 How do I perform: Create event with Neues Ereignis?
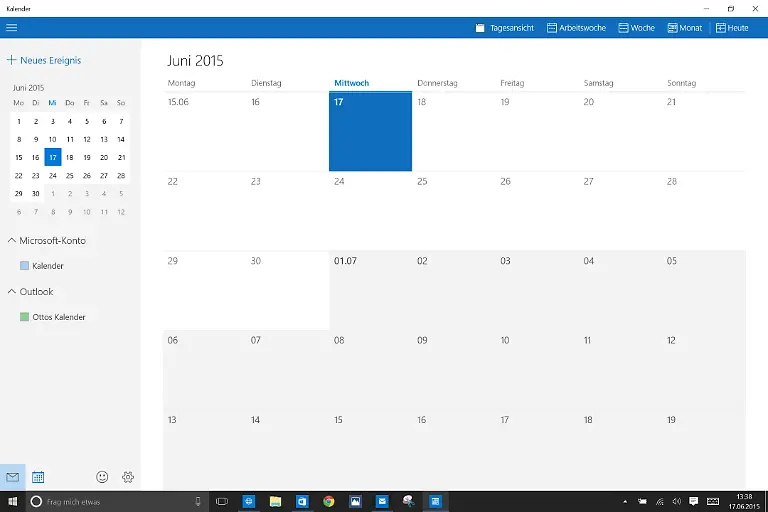tap(44, 61)
